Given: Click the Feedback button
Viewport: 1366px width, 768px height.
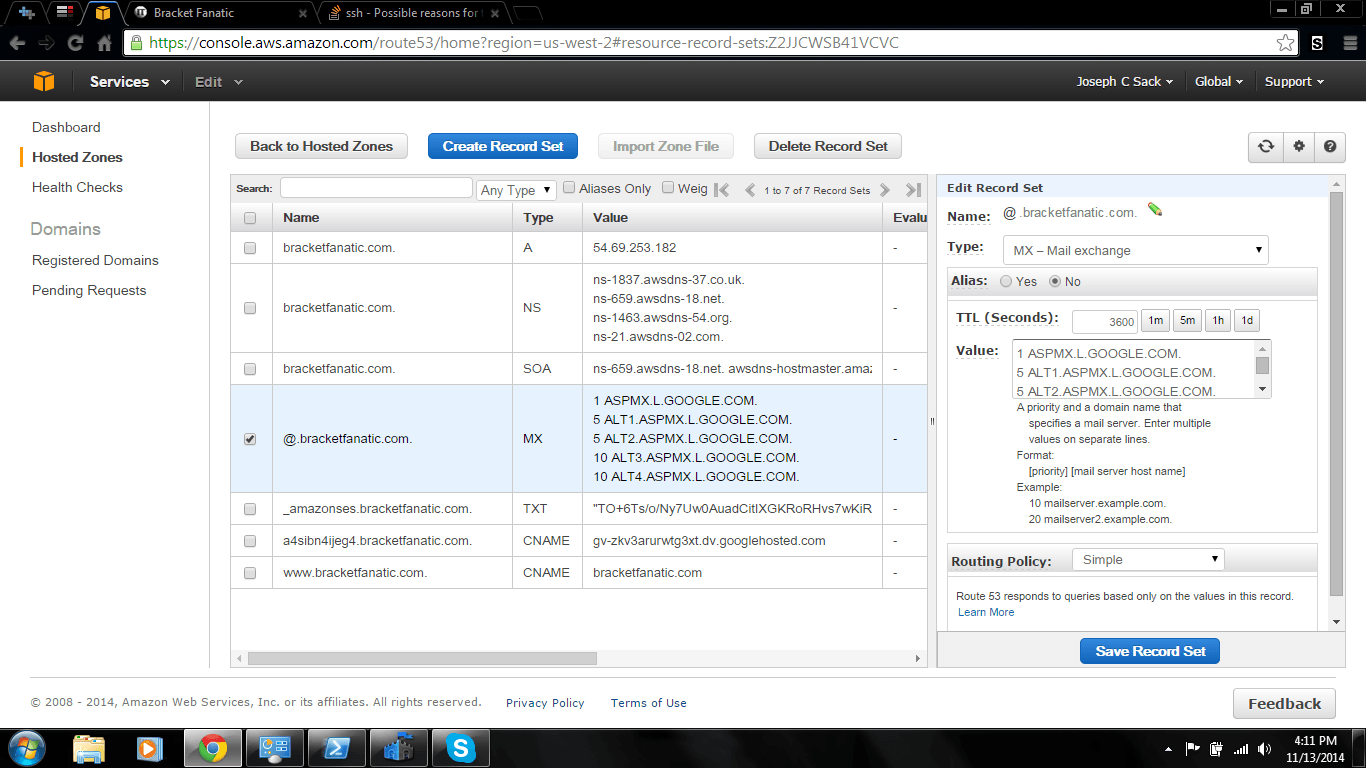Looking at the screenshot, I should coord(1284,704).
